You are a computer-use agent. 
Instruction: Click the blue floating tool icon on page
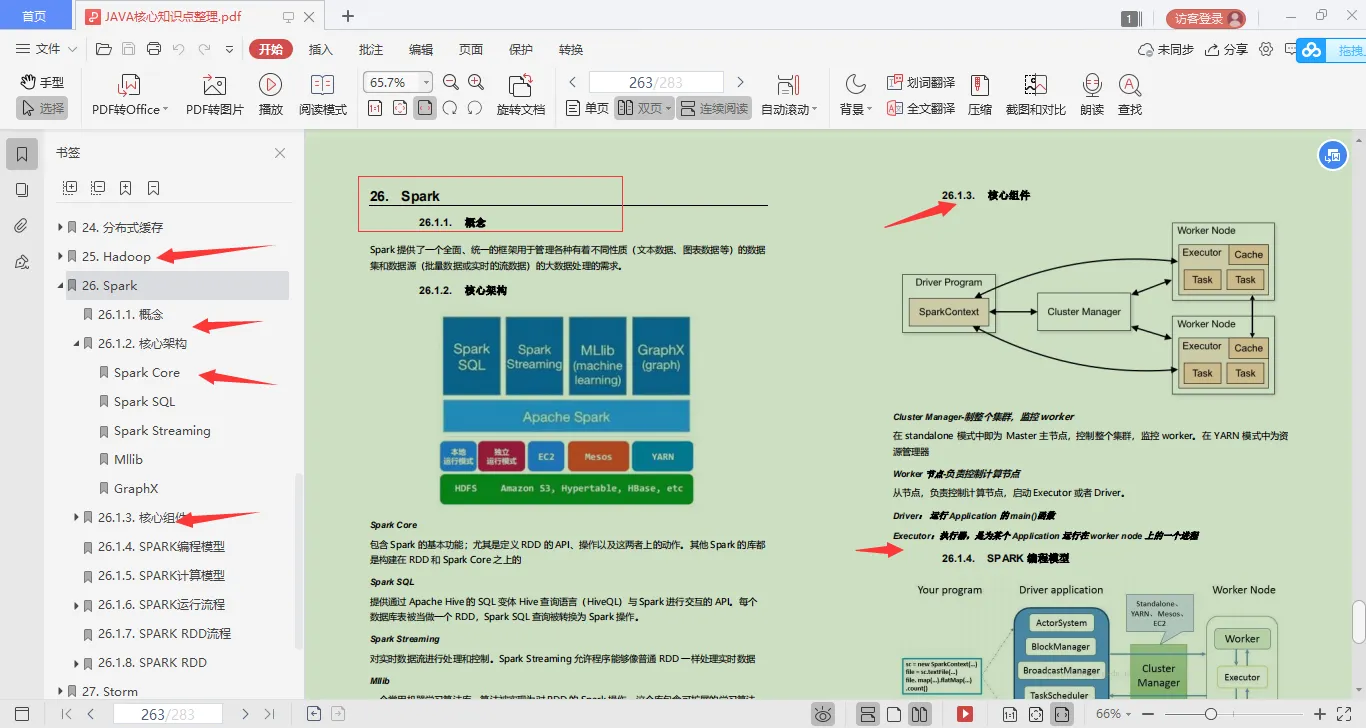coord(1331,155)
